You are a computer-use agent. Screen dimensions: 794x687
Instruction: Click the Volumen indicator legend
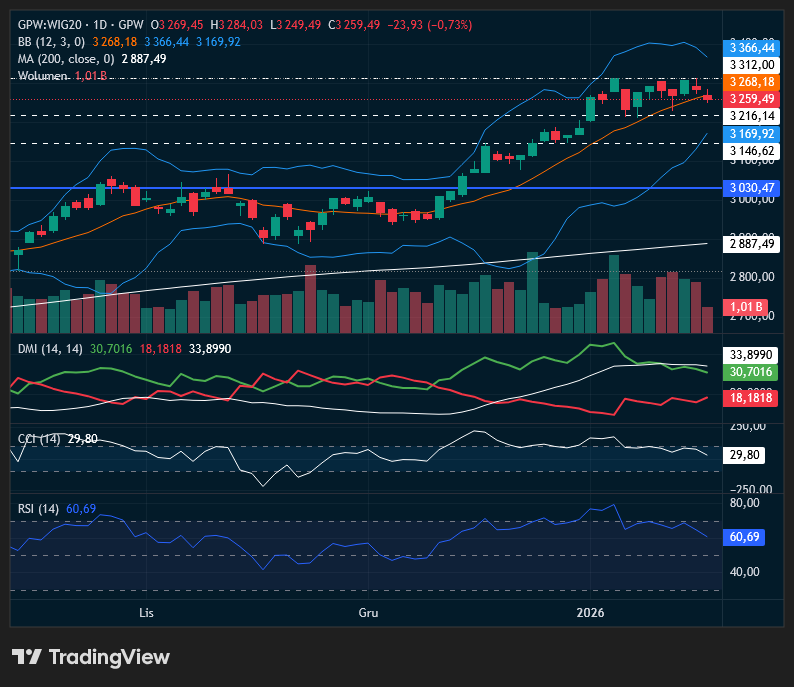click(43, 76)
